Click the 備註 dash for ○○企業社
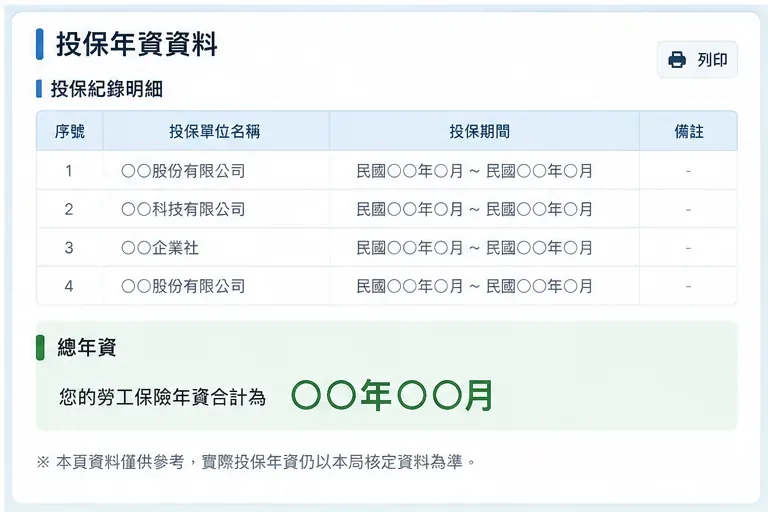Screen dimensions: 768x512 point(688,248)
